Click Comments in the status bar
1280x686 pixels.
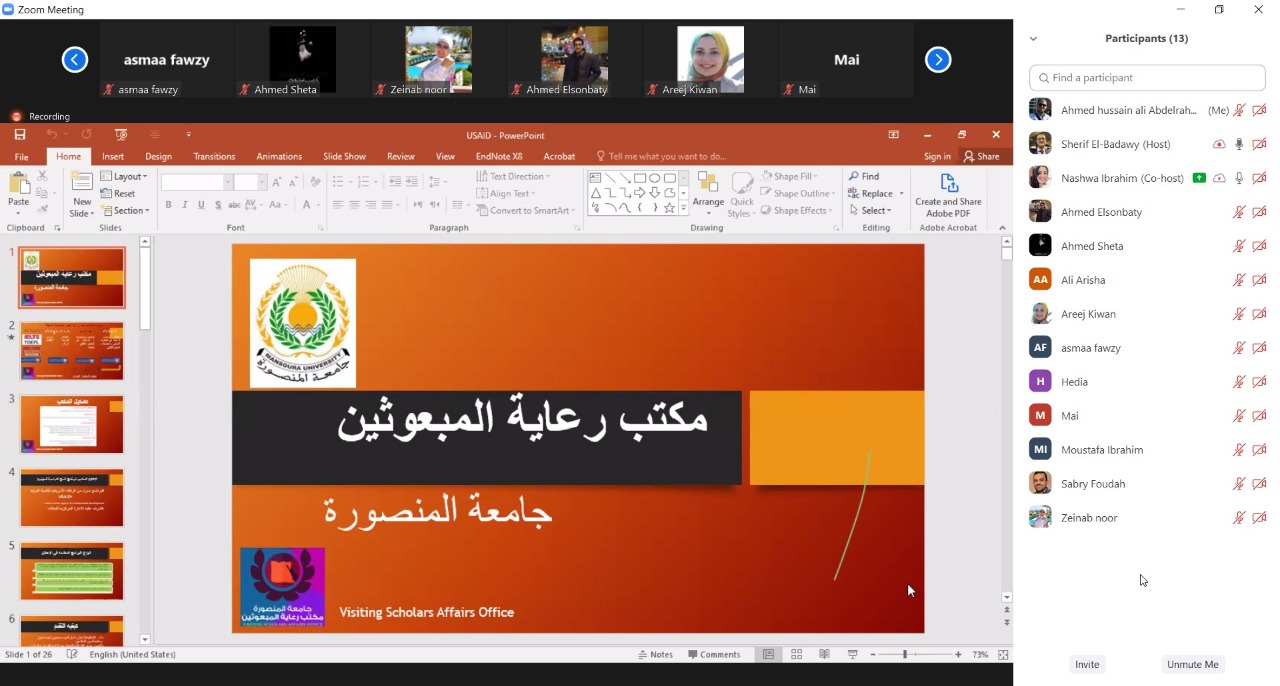coord(714,654)
